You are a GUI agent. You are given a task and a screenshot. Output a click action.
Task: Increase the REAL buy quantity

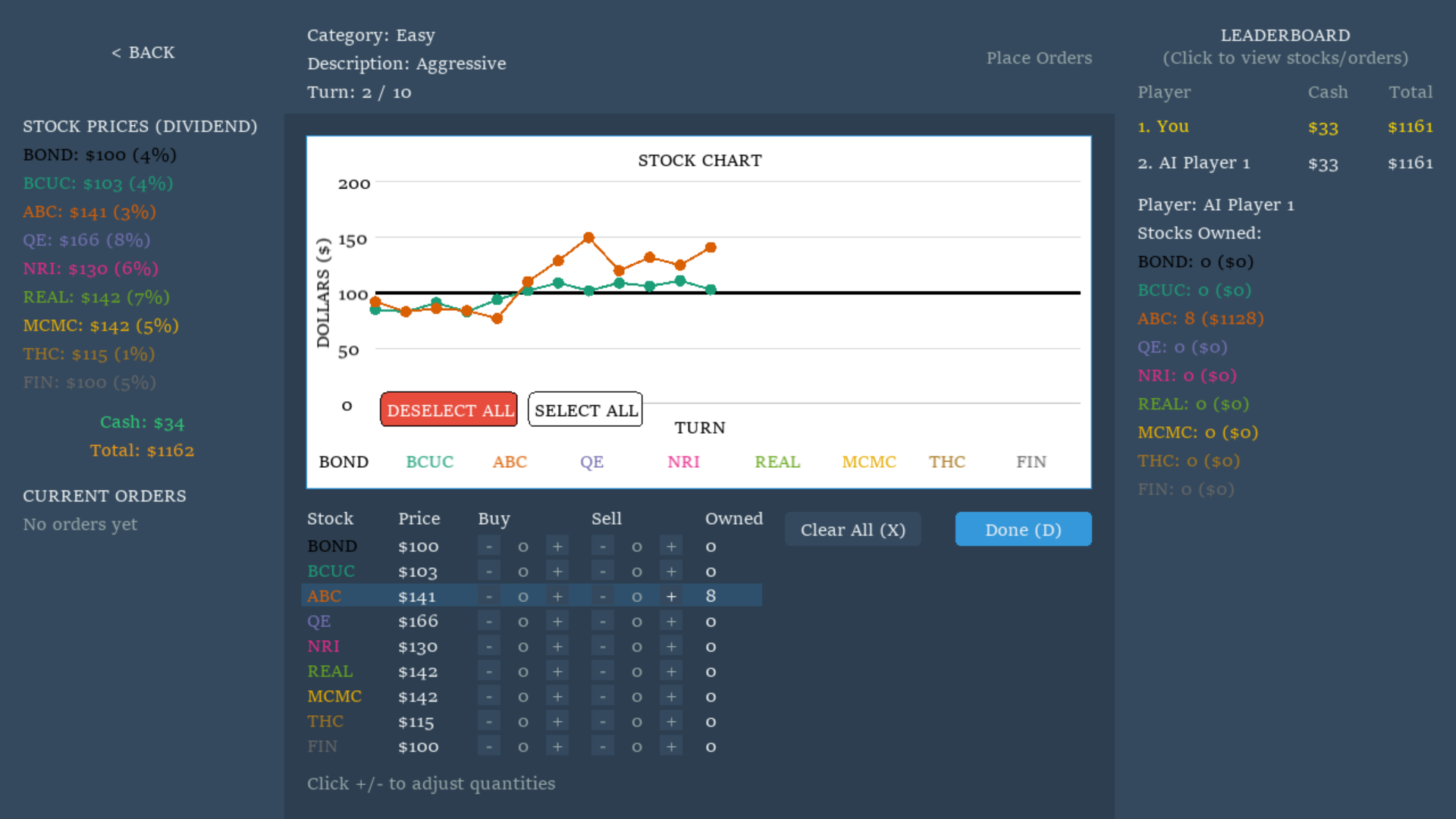(x=557, y=671)
